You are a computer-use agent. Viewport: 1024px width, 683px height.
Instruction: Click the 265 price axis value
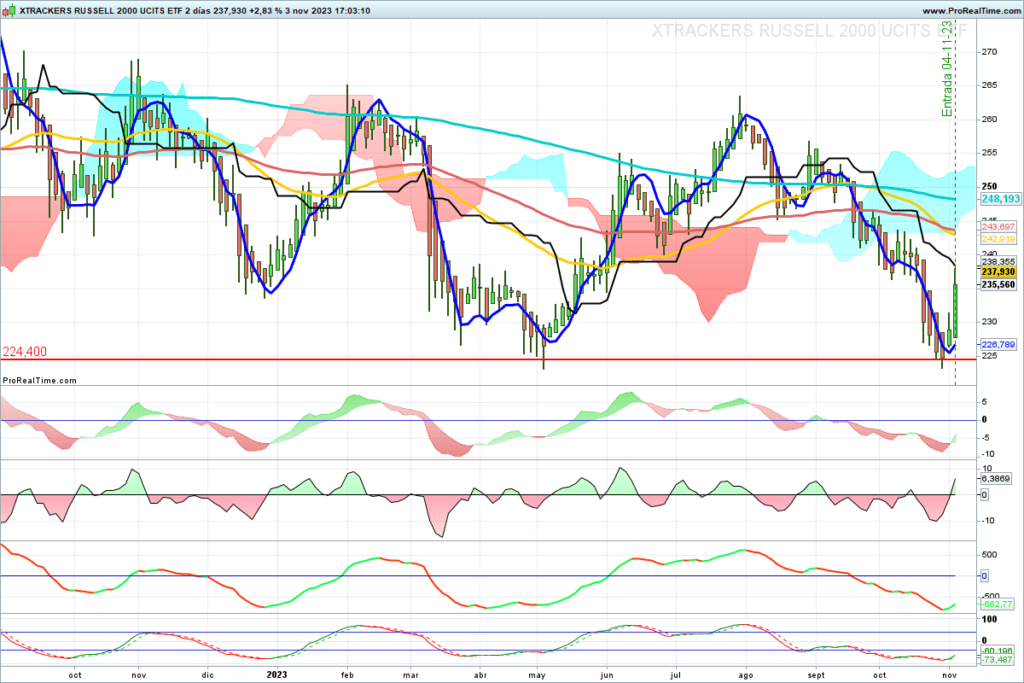[989, 86]
